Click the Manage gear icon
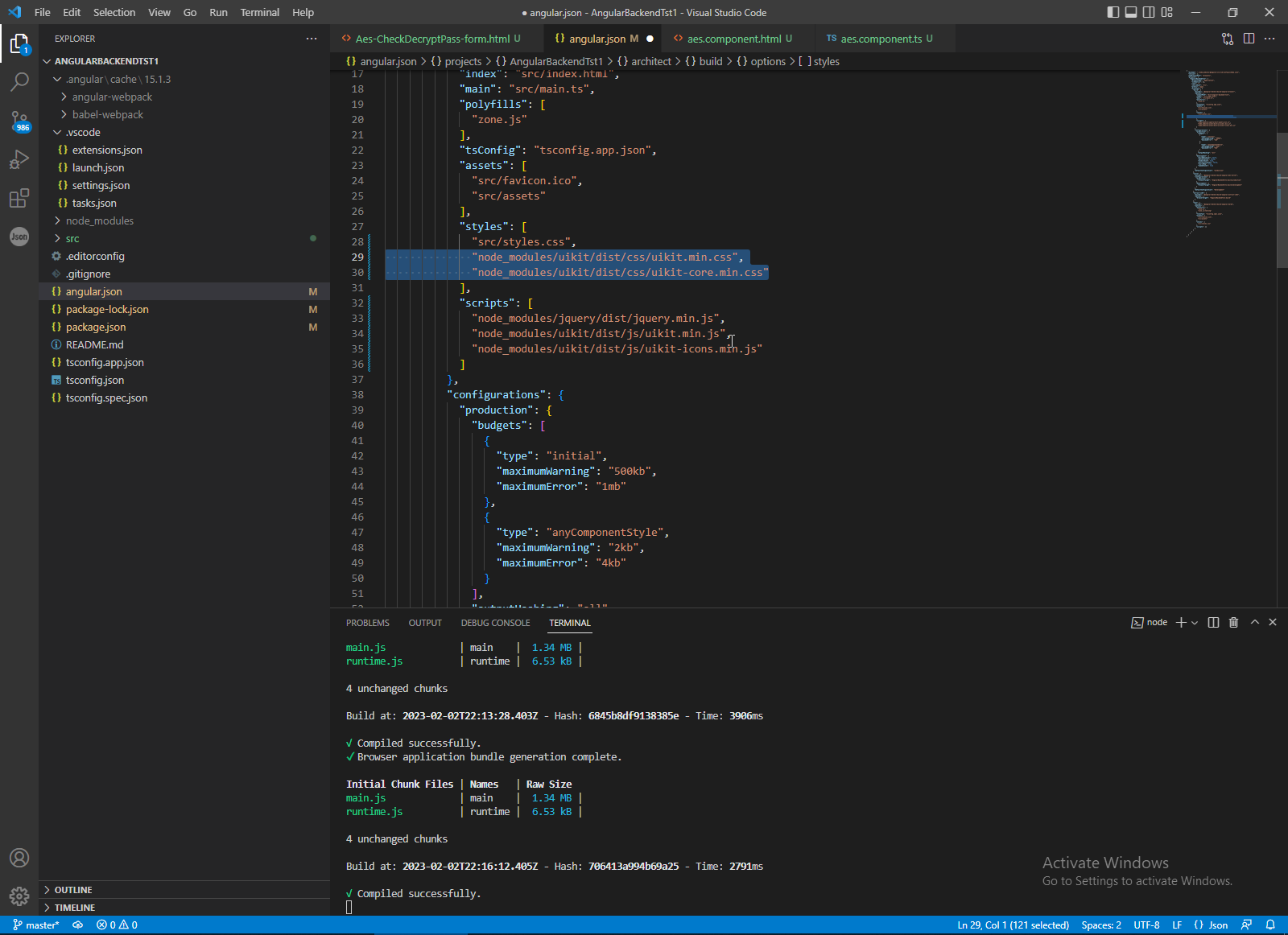The height and width of the screenshot is (935, 1288). (x=19, y=896)
